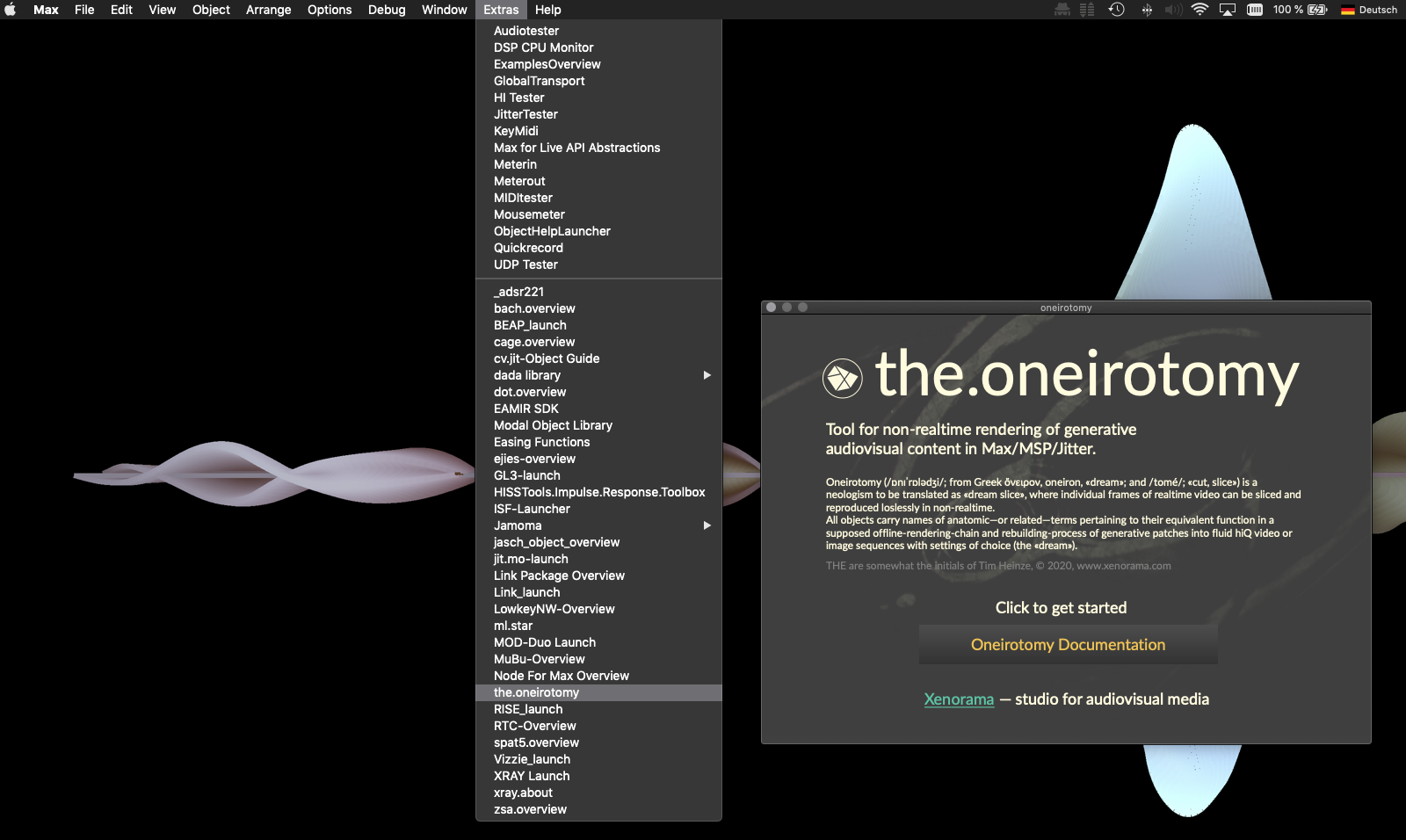Launch BEAP_launch entry
Viewport: 1406px width, 840px height.
click(x=598, y=325)
